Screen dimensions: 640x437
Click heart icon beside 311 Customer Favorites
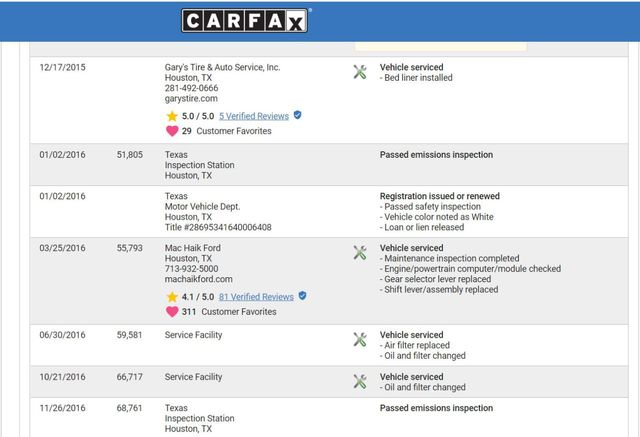(x=172, y=312)
